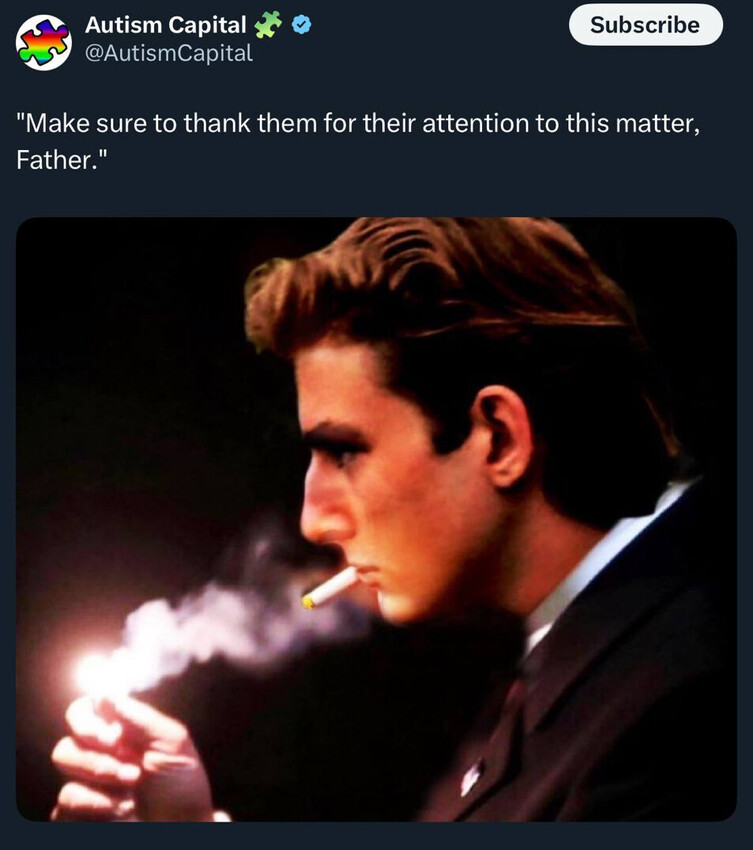Screen dimensions: 753x850
Task: Click the blue verified checkmark badge
Action: 299,25
